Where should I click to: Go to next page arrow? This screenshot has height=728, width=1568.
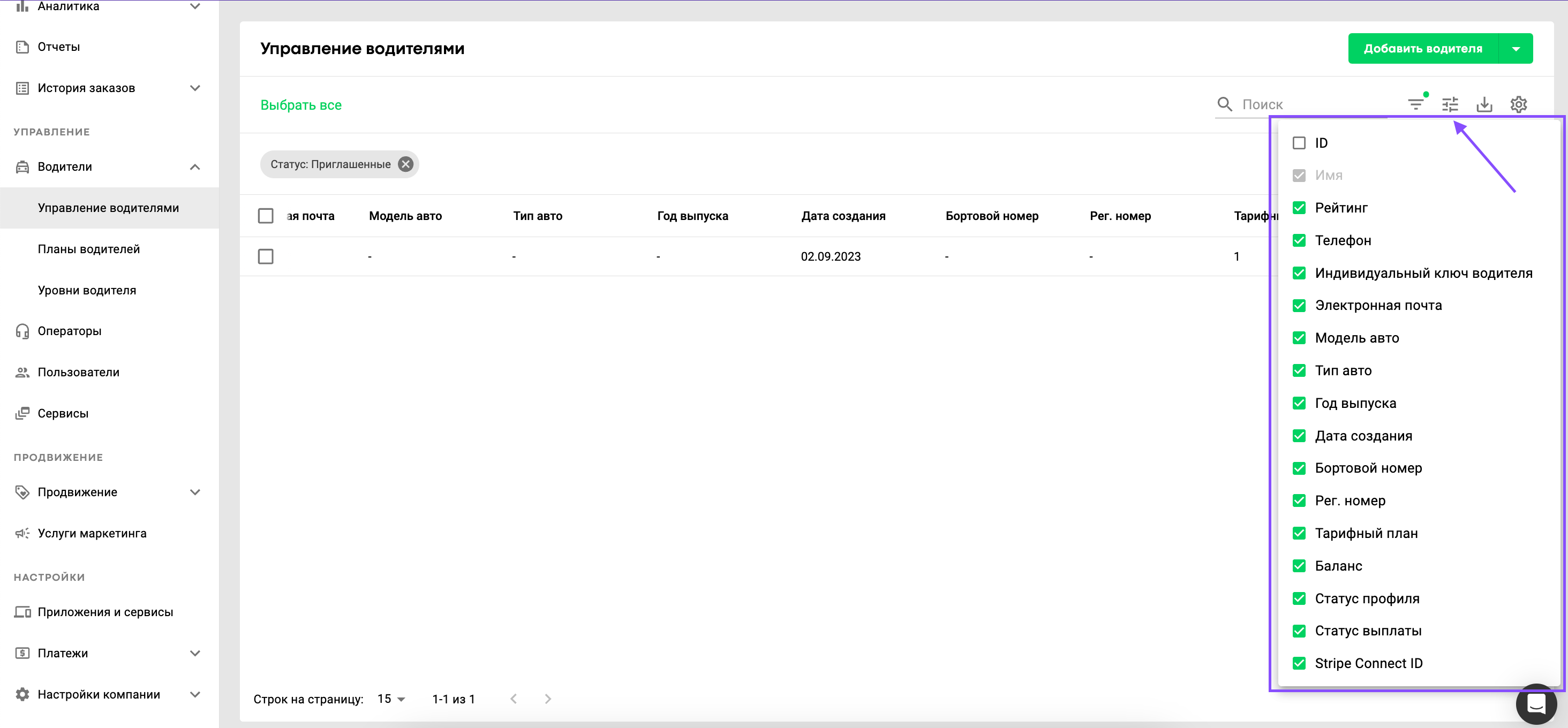coord(547,699)
